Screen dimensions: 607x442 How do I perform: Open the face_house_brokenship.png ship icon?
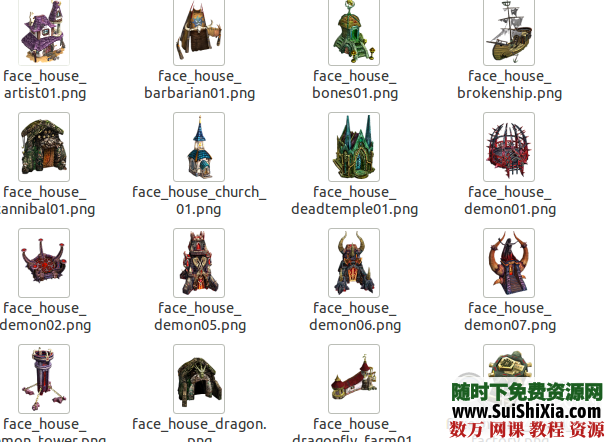pos(509,31)
